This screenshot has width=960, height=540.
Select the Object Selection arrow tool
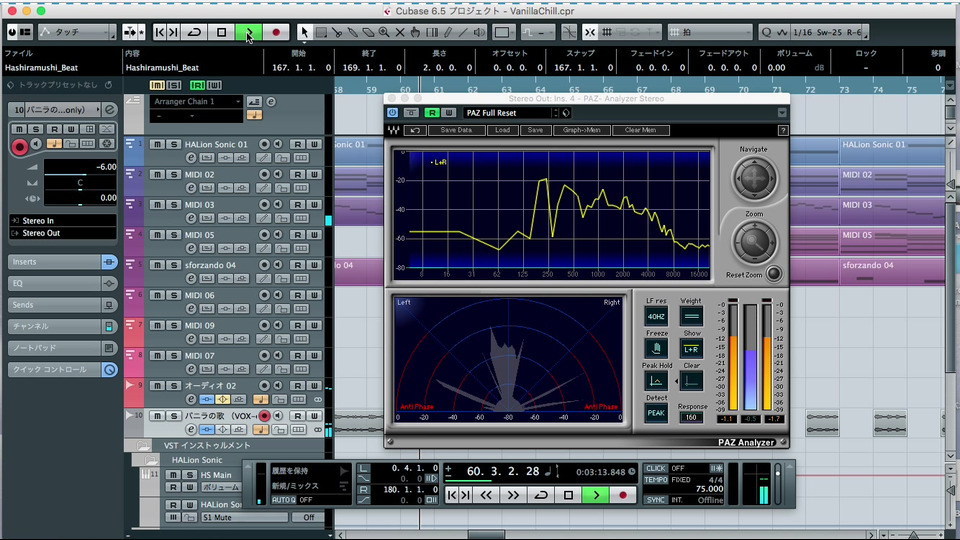click(304, 32)
